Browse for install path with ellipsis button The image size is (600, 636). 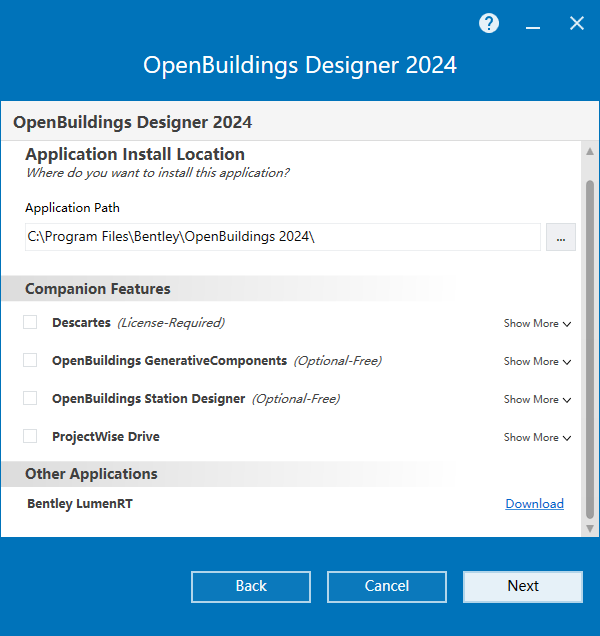tap(561, 237)
